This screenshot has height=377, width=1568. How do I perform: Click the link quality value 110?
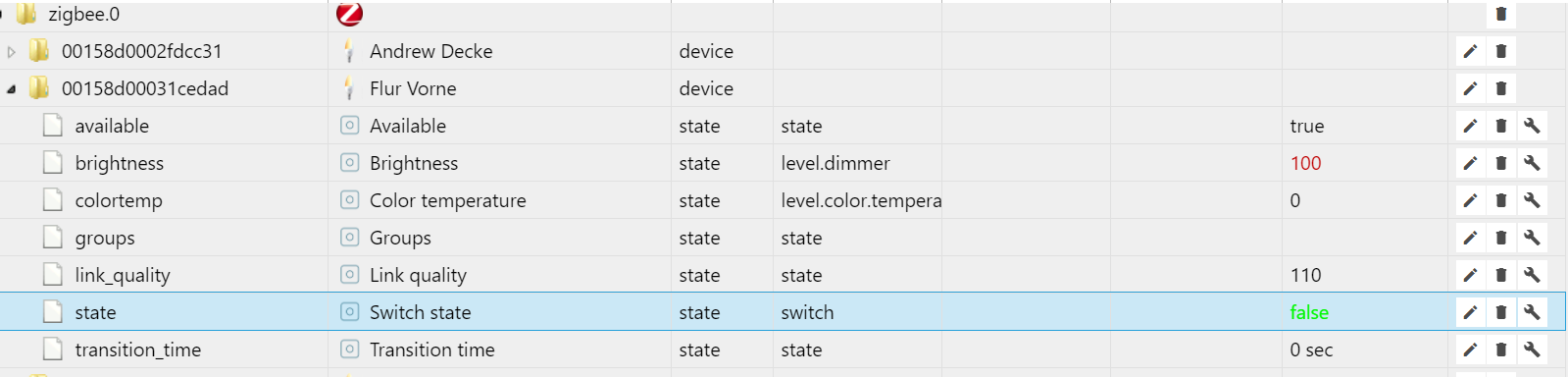[x=1305, y=275]
